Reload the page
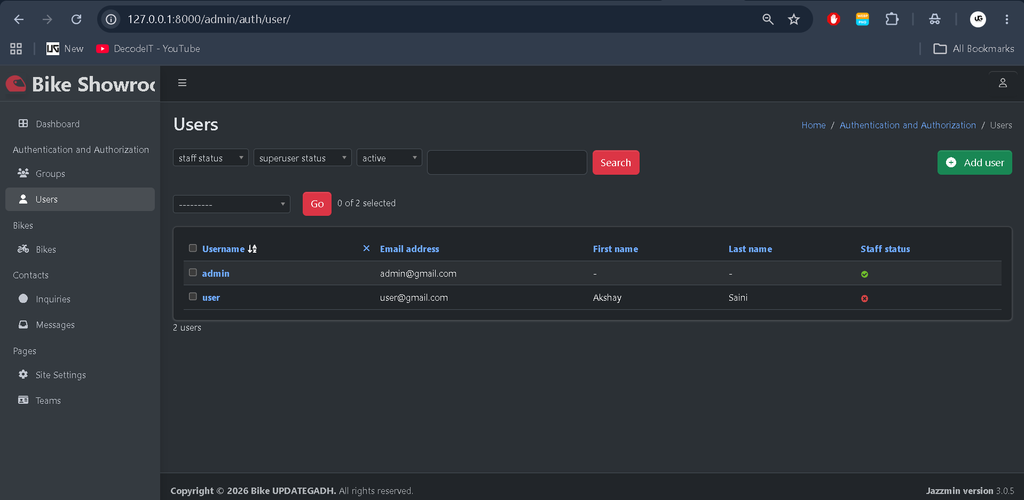 pyautogui.click(x=76, y=20)
